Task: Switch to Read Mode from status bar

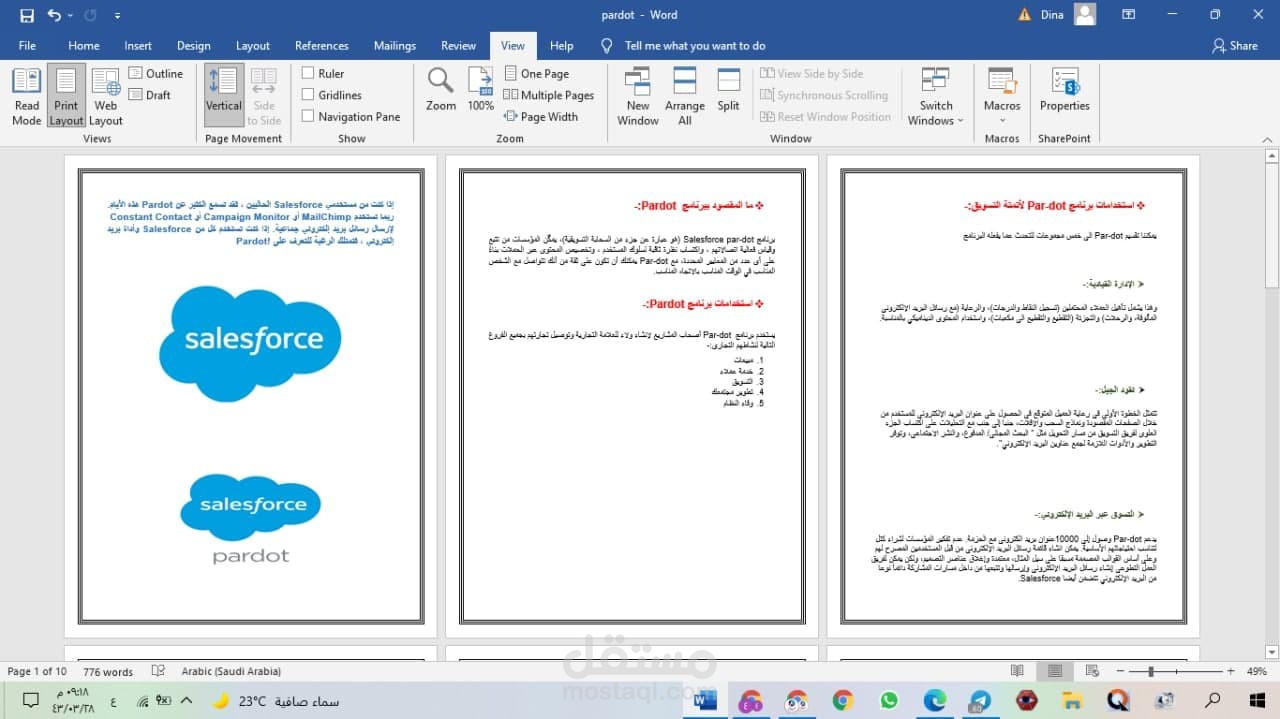Action: (x=1017, y=671)
